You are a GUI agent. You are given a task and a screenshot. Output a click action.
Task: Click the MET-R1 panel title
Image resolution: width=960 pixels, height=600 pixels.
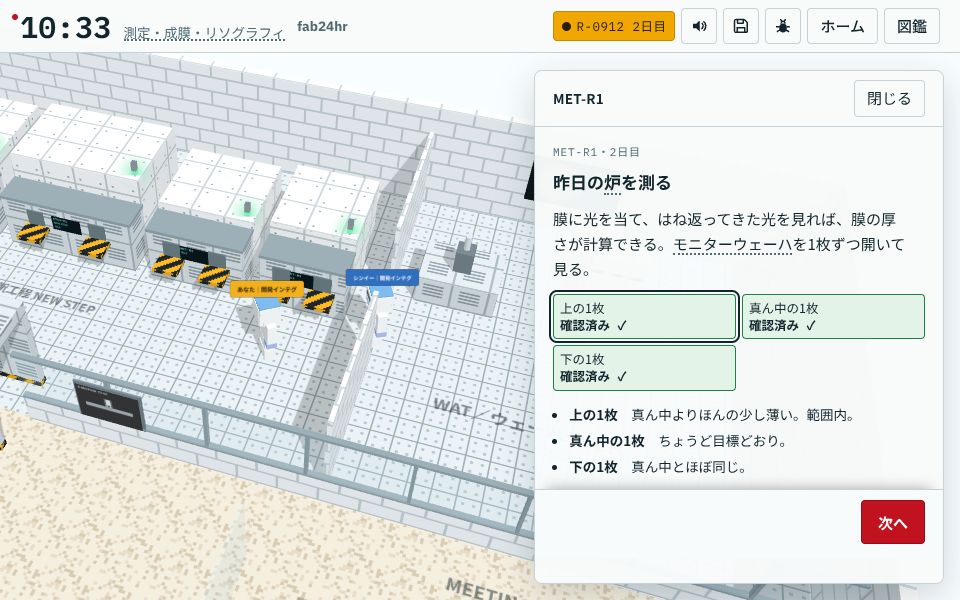[578, 99]
